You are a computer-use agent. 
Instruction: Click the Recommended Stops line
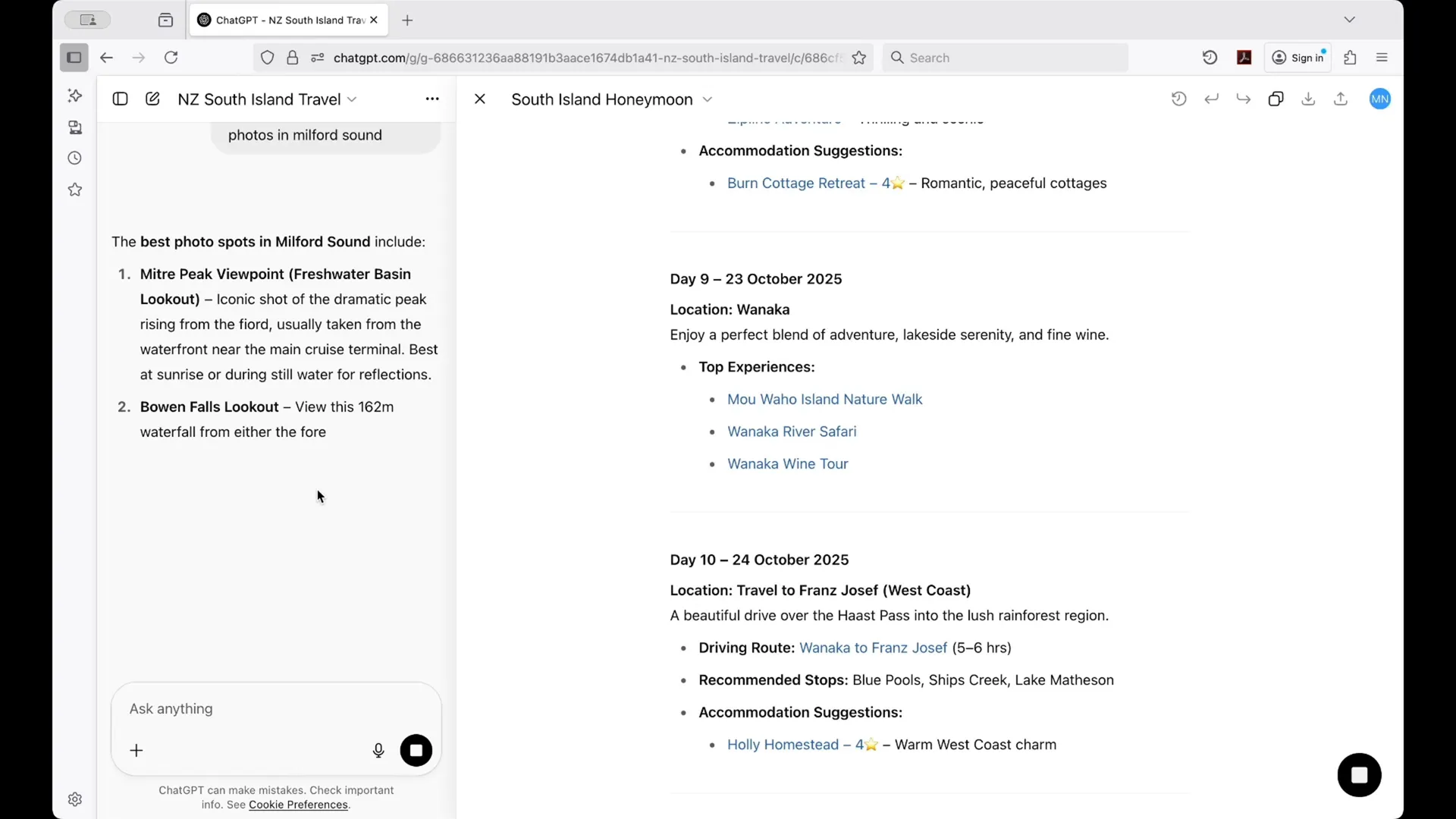(x=906, y=681)
